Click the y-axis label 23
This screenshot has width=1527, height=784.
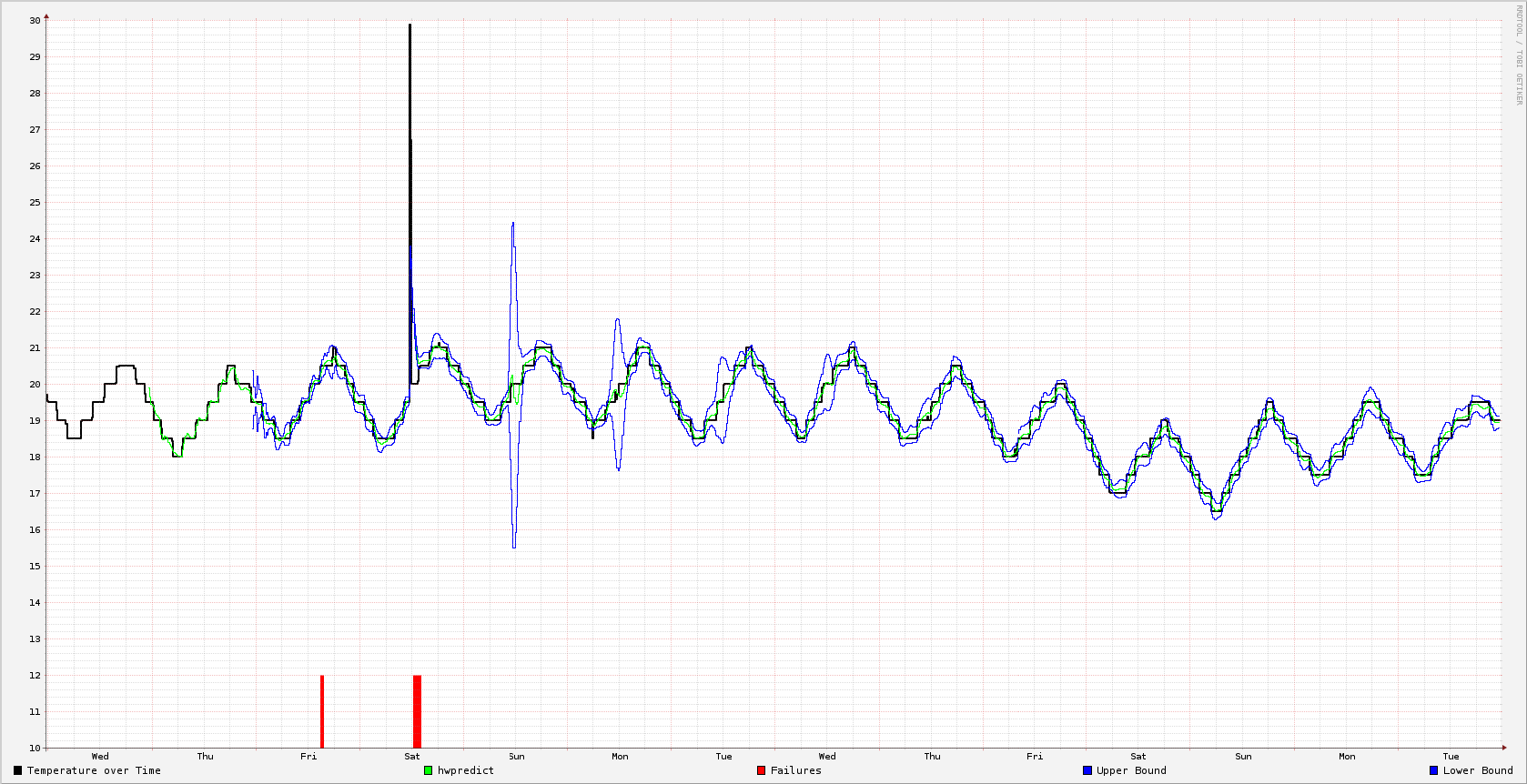point(35,275)
